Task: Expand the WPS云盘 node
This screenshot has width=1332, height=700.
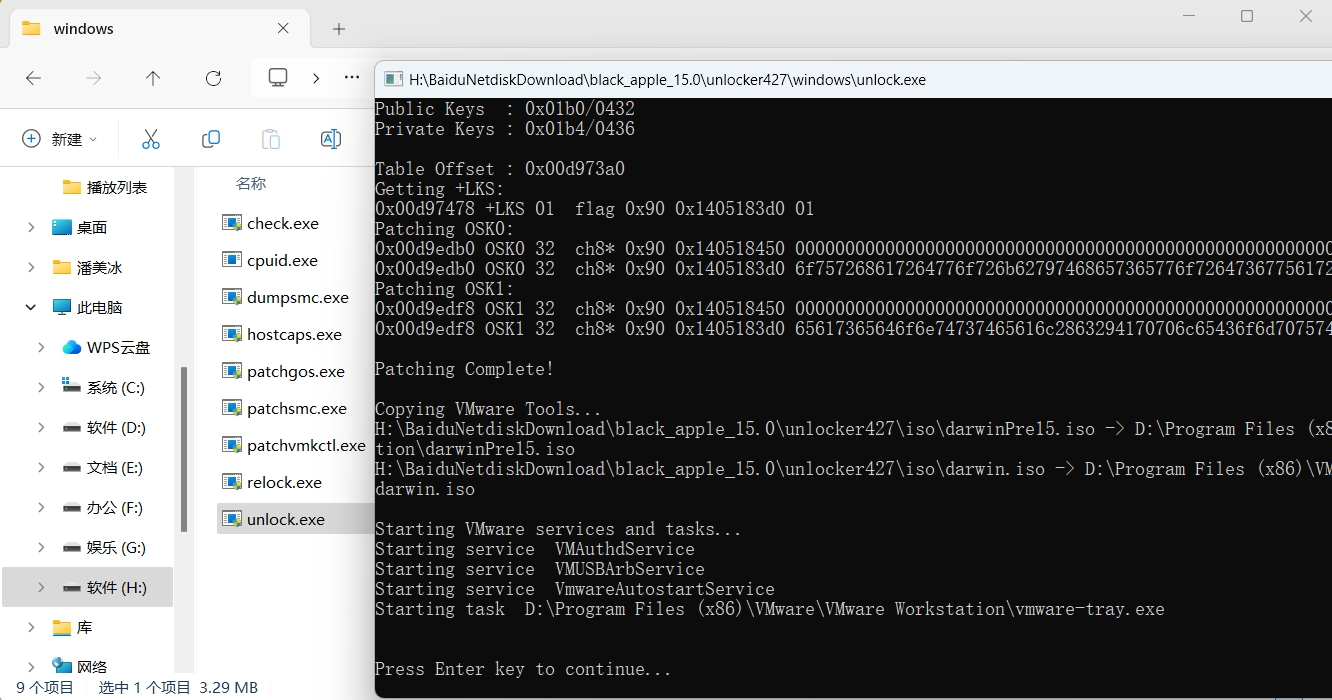Action: click(41, 347)
